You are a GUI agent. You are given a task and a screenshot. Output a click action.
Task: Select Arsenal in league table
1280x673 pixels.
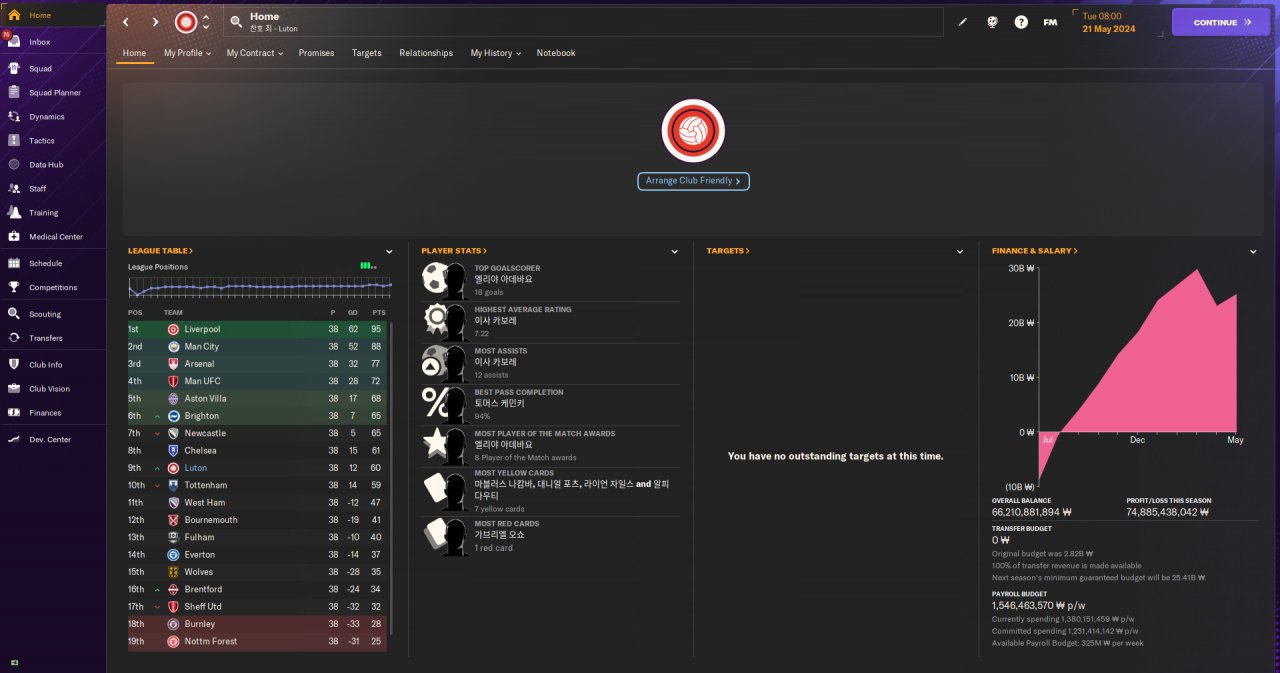coord(258,364)
